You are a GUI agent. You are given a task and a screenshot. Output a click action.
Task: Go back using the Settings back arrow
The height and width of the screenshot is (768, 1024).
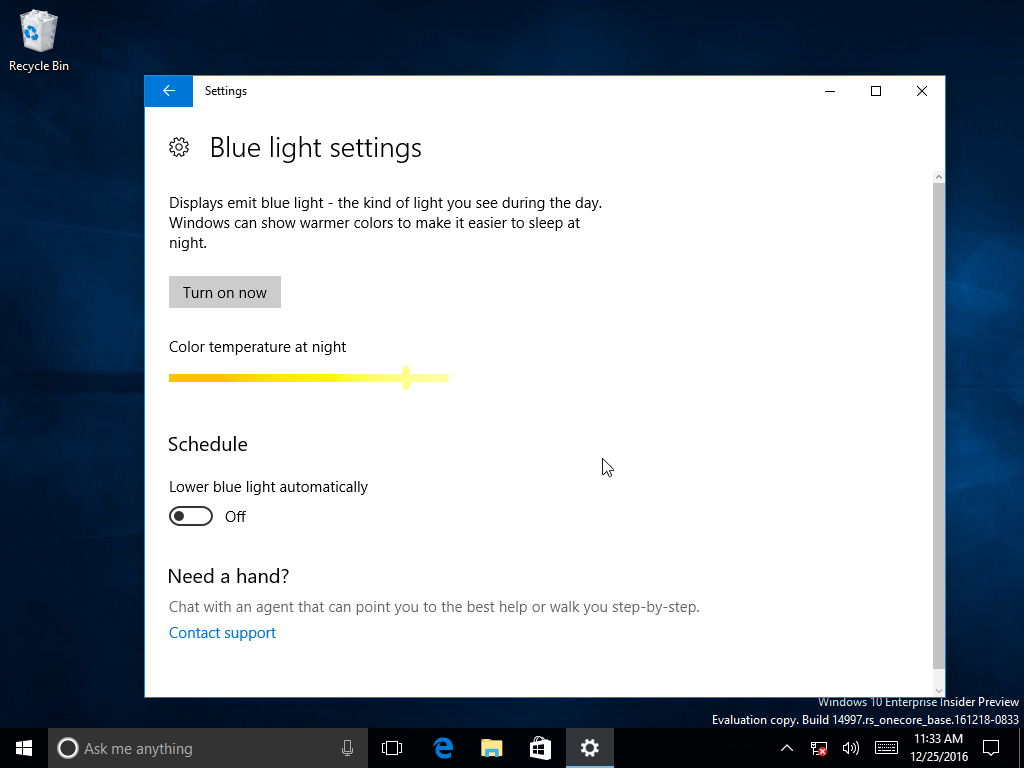coord(168,91)
